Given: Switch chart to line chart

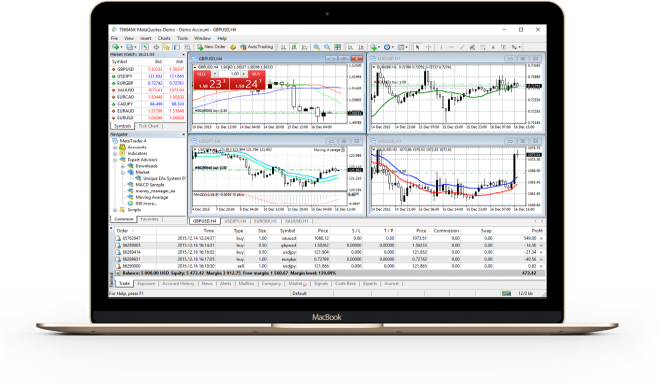Looking at the screenshot, I should pos(305,47).
